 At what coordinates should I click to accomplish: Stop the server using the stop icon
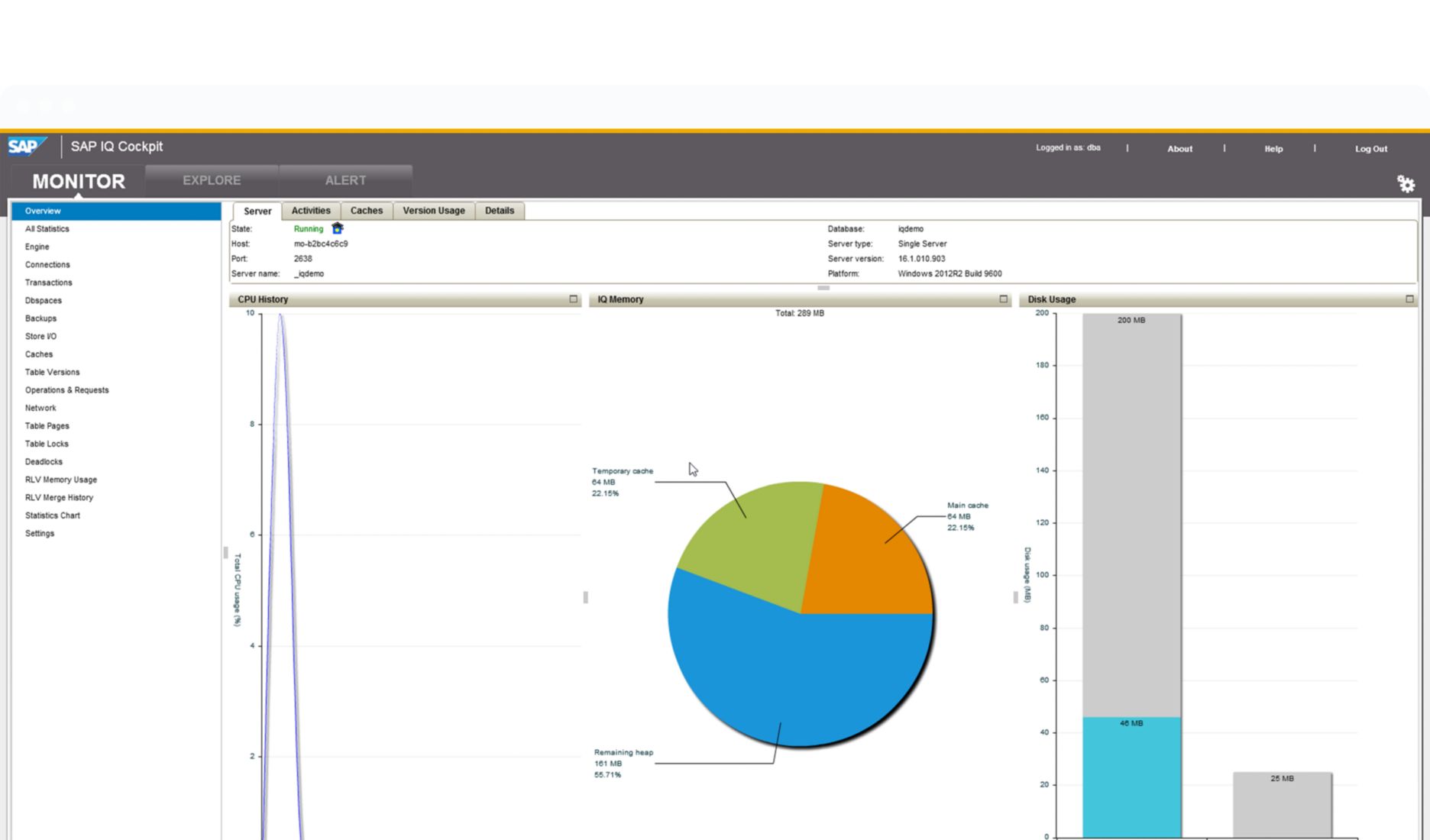coord(337,228)
